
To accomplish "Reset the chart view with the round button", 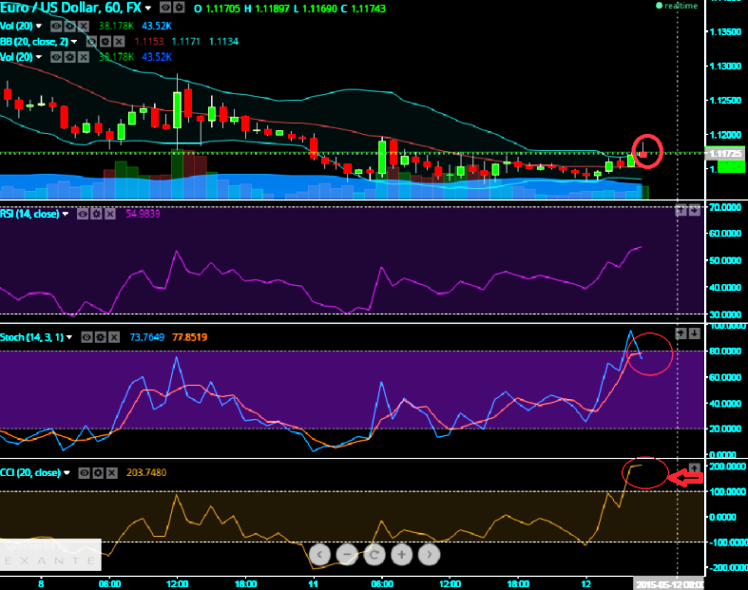I will [x=374, y=555].
